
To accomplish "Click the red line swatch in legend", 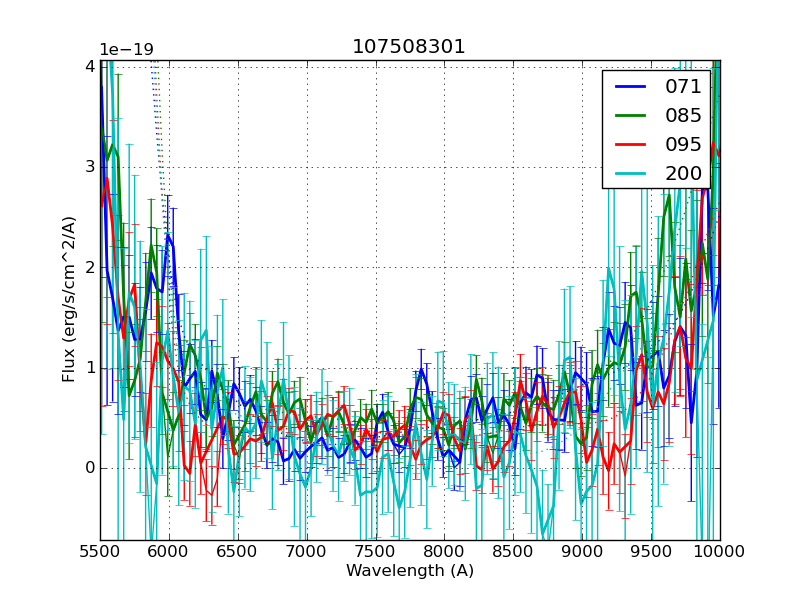I will (x=630, y=145).
